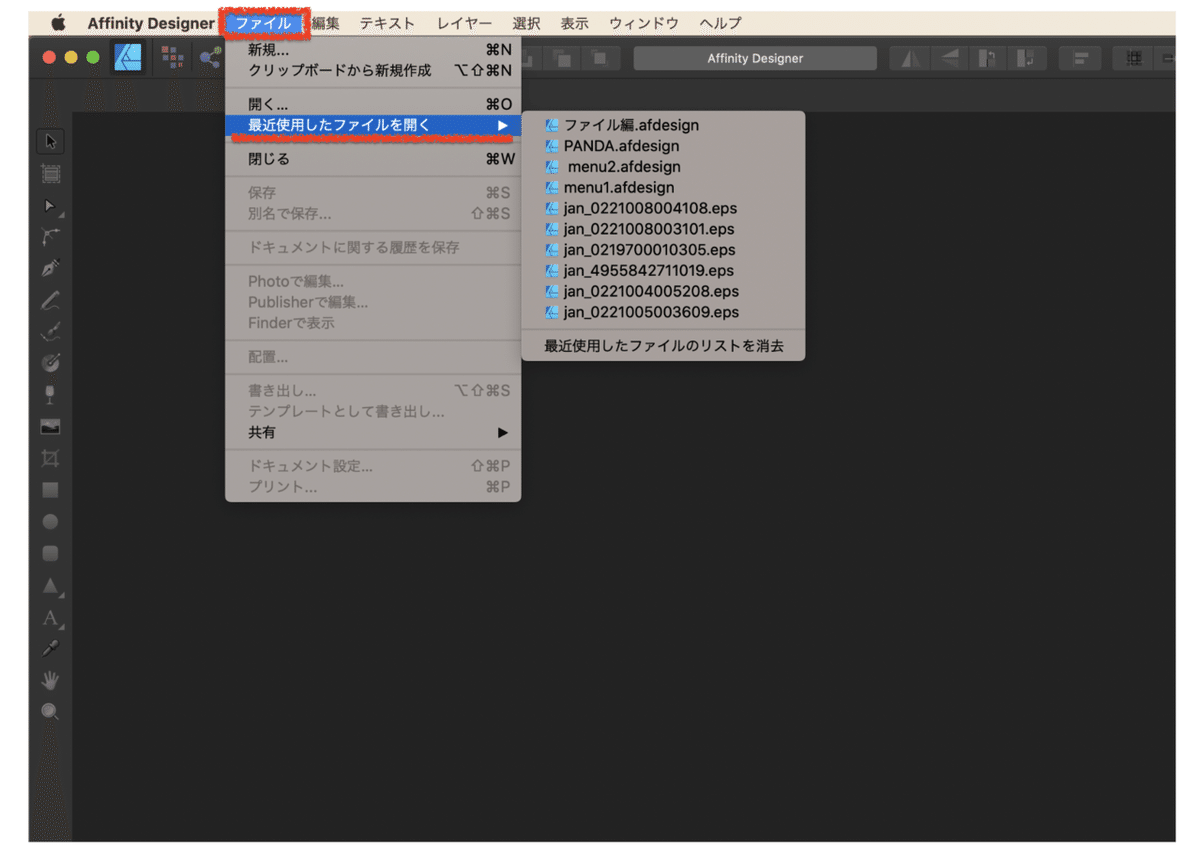Viewport: 1200px width, 848px height.
Task: Open recent file menu1.afdesign
Action: (x=663, y=187)
